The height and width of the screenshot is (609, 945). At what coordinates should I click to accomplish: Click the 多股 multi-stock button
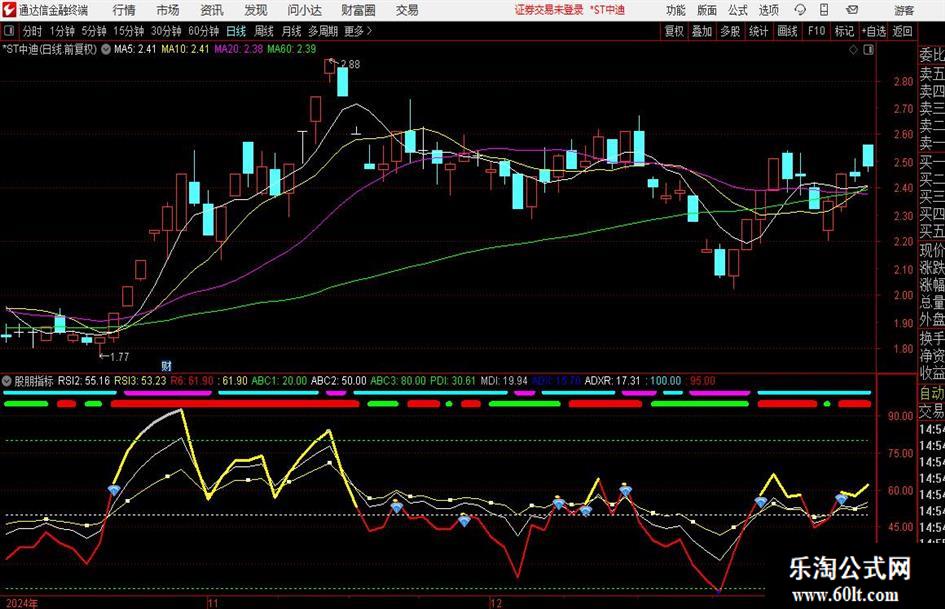(x=730, y=31)
